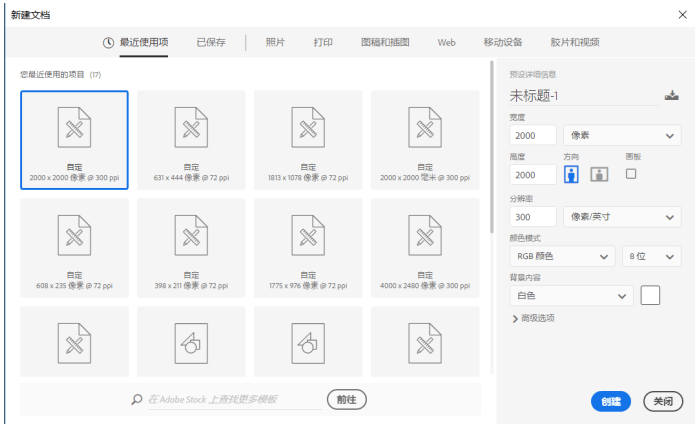Click the save preset icon beside 未标题-1

pos(672,95)
